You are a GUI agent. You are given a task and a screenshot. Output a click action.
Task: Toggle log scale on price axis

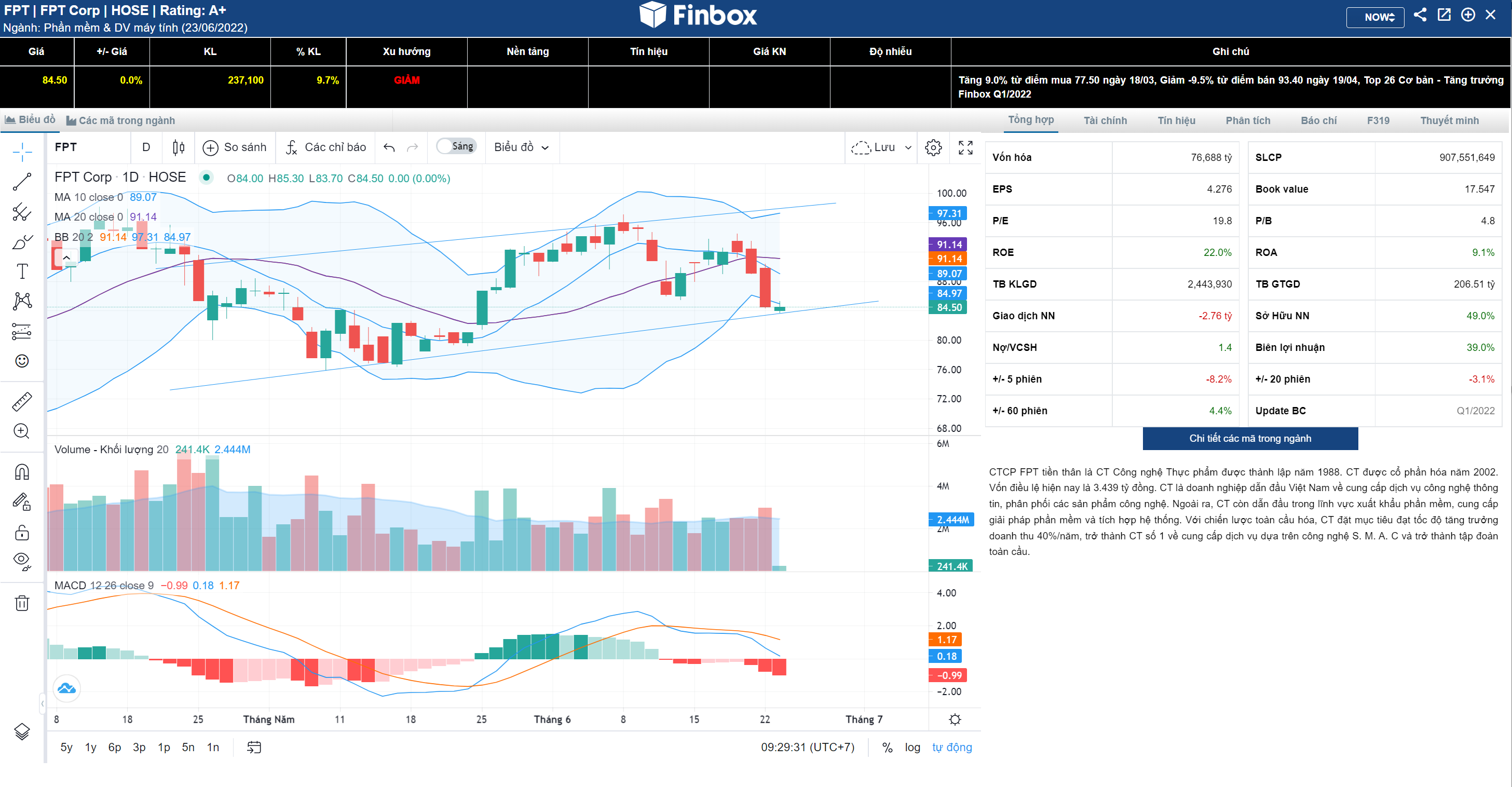[911, 747]
